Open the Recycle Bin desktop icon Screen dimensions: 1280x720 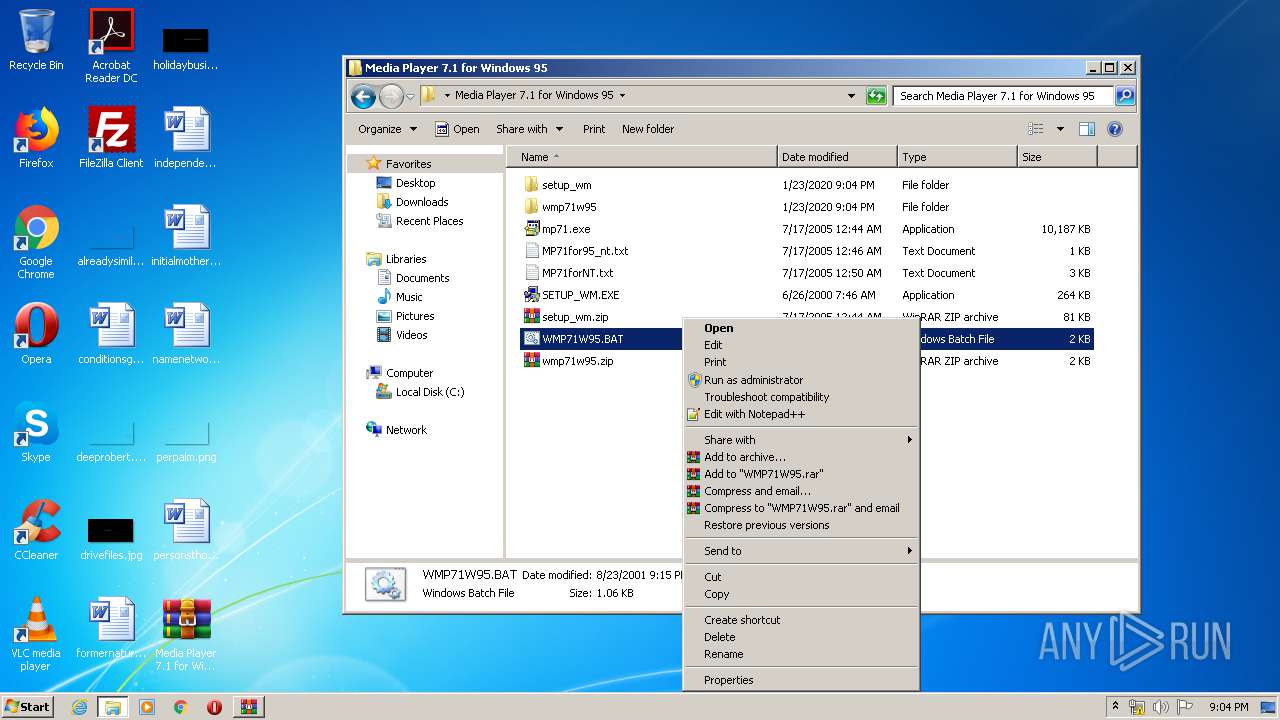pyautogui.click(x=36, y=40)
